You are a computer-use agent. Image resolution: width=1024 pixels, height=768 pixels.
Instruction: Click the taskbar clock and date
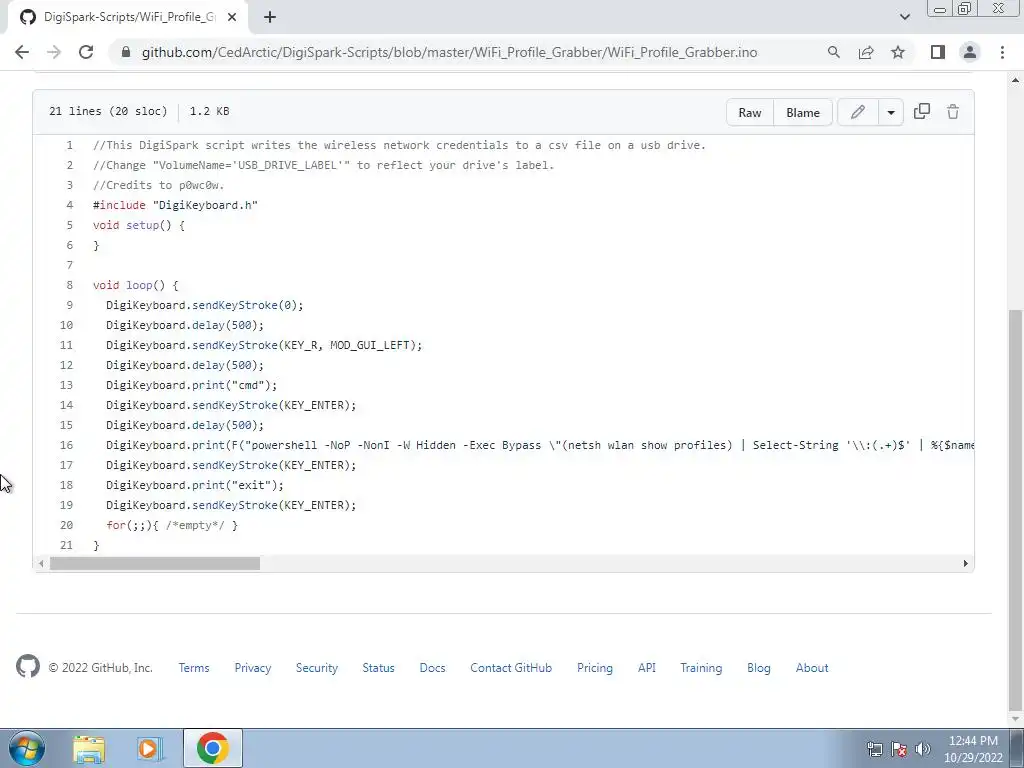[x=973, y=749]
